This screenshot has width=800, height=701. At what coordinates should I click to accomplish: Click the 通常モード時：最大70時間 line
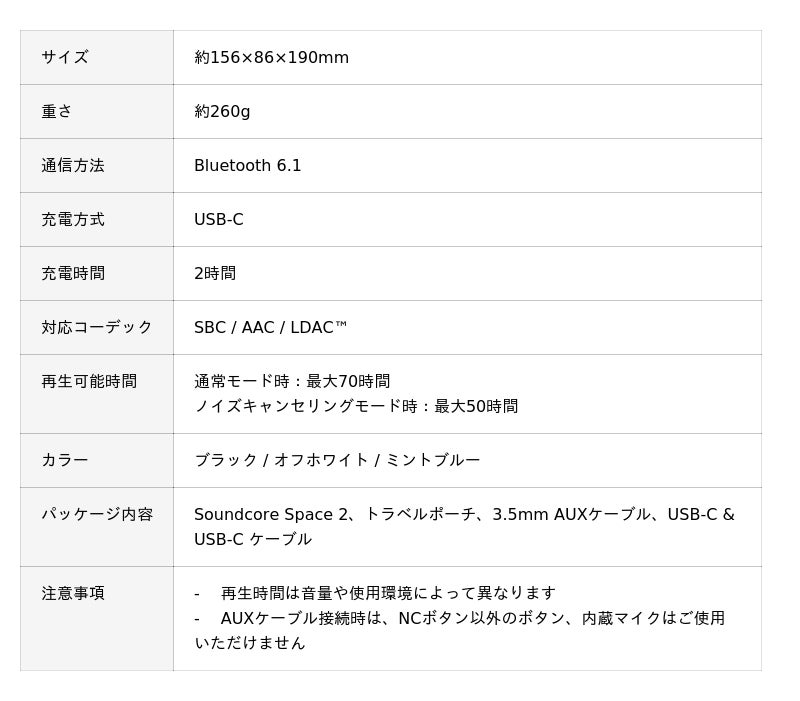(292, 382)
